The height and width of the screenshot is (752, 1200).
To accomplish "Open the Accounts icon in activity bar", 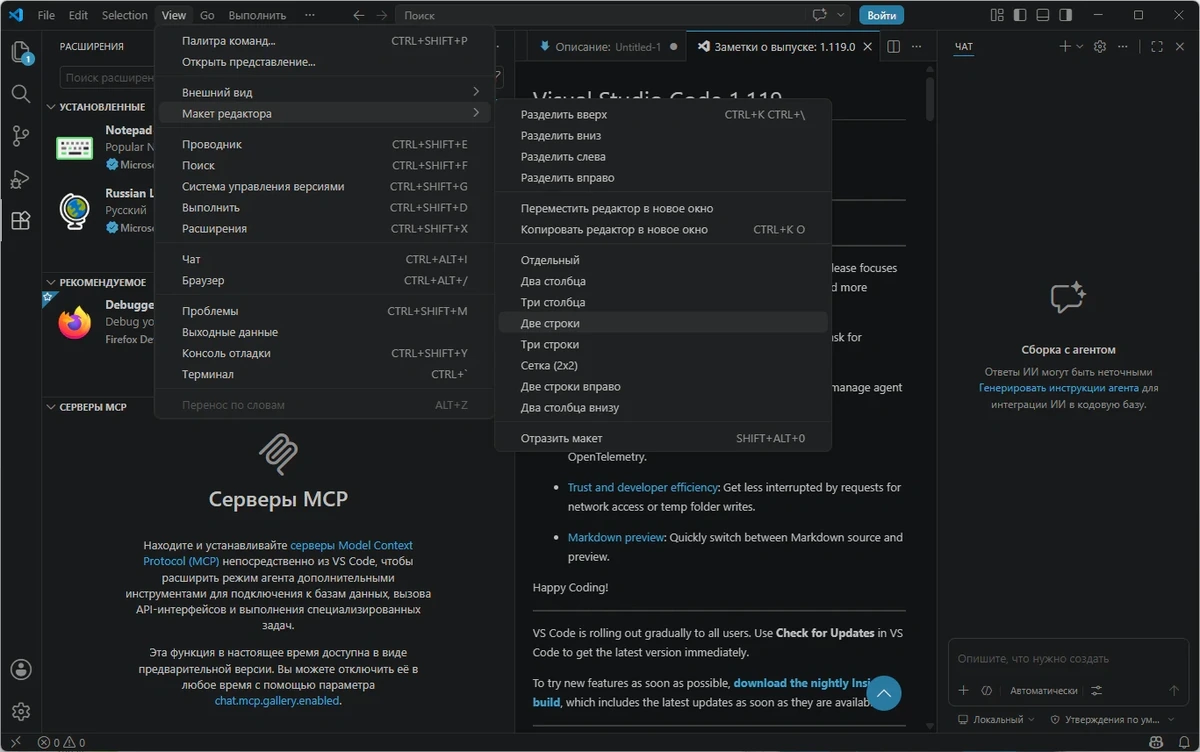I will pos(21,669).
